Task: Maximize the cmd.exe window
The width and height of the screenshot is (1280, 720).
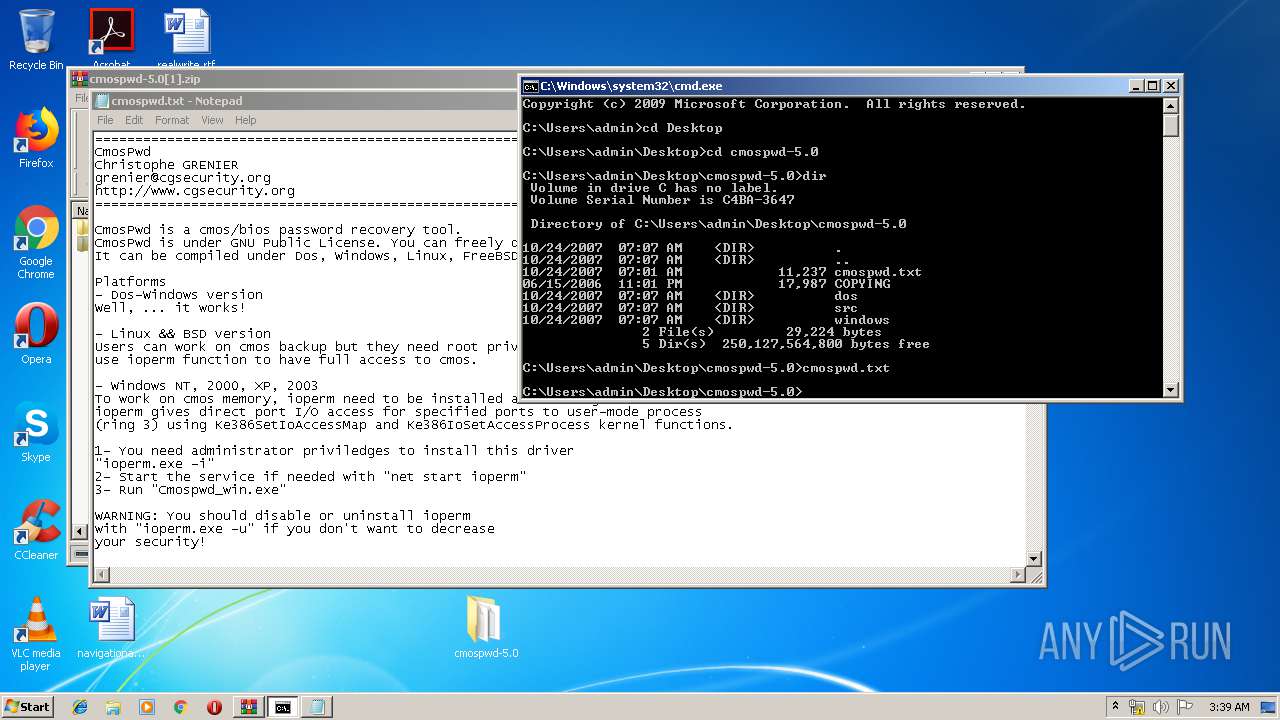Action: pos(1152,86)
